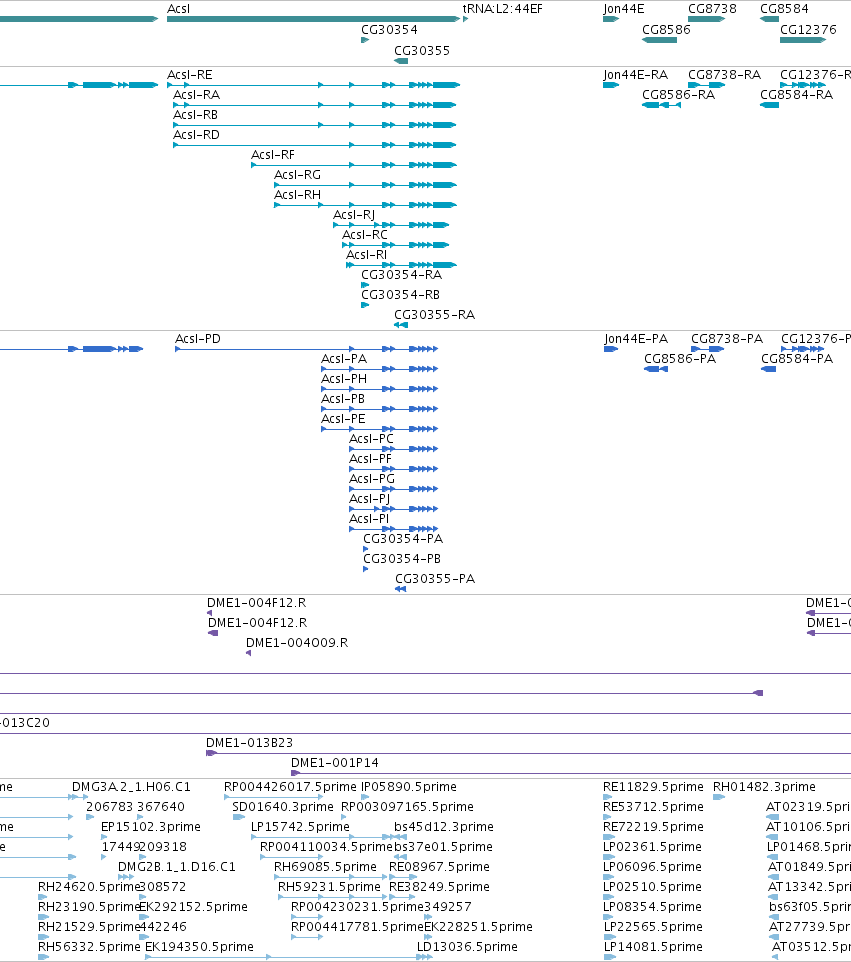Image resolution: width=851 pixels, height=962 pixels.
Task: Click transcript label Acsl-RJ
Action: (354, 215)
